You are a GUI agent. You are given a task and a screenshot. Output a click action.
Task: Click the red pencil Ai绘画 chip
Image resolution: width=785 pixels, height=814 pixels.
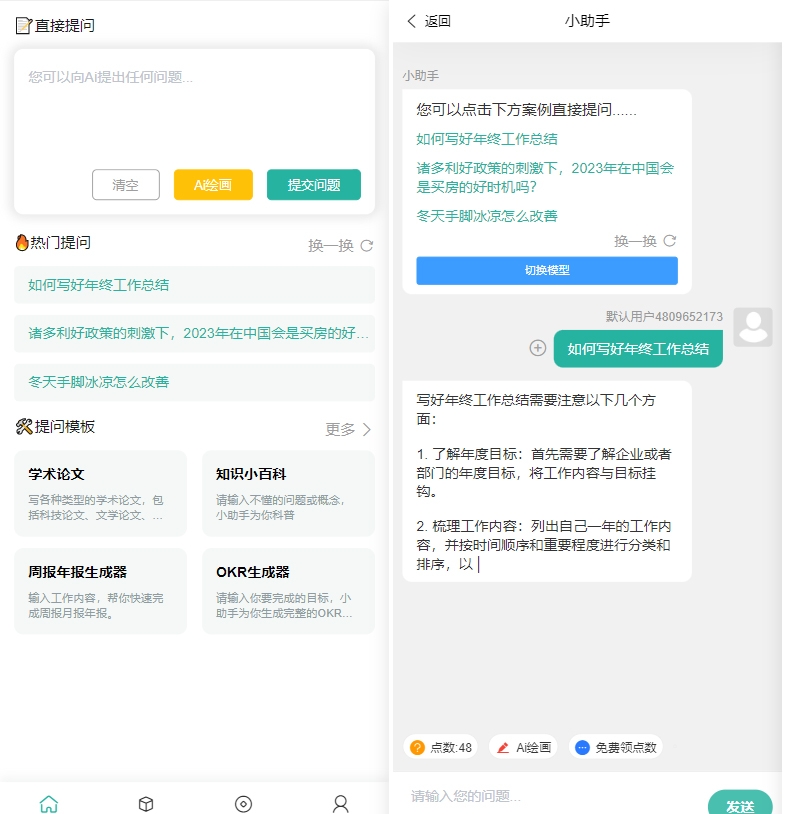click(x=523, y=748)
